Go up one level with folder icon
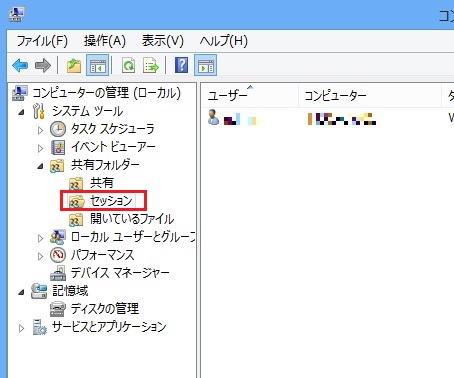 point(74,65)
